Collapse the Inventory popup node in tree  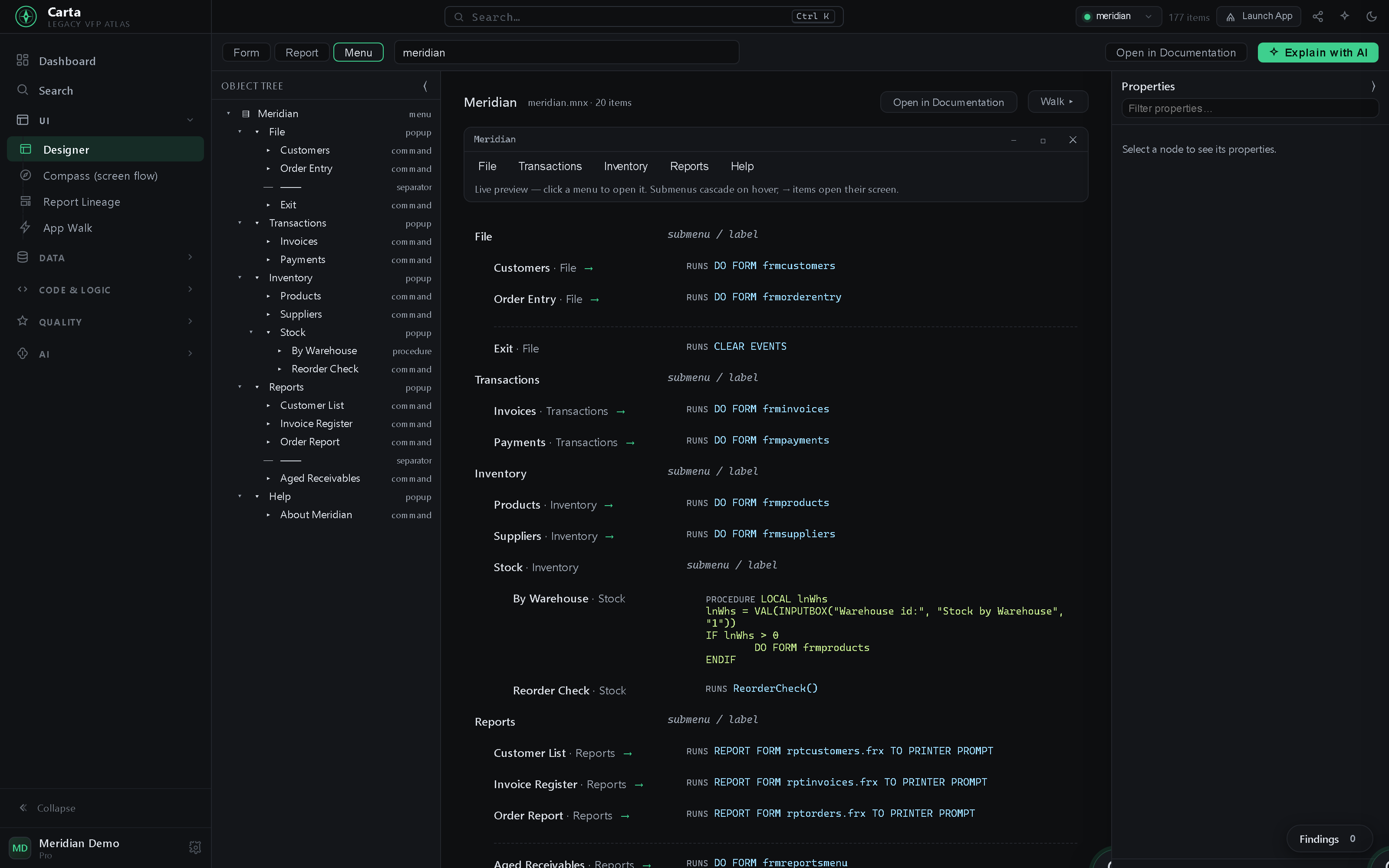(x=240, y=278)
